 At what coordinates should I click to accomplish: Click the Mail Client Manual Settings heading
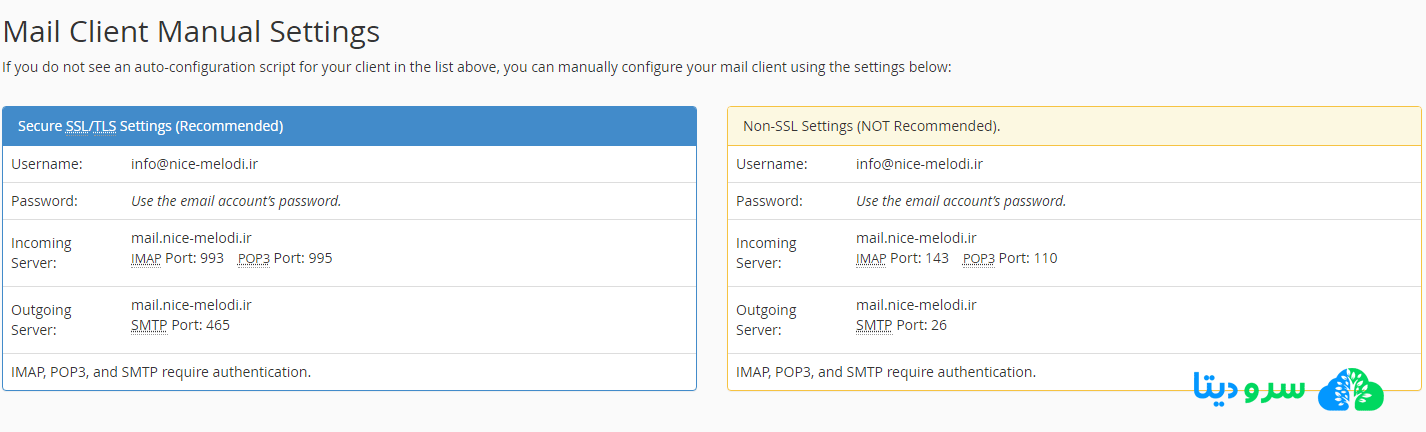191,31
